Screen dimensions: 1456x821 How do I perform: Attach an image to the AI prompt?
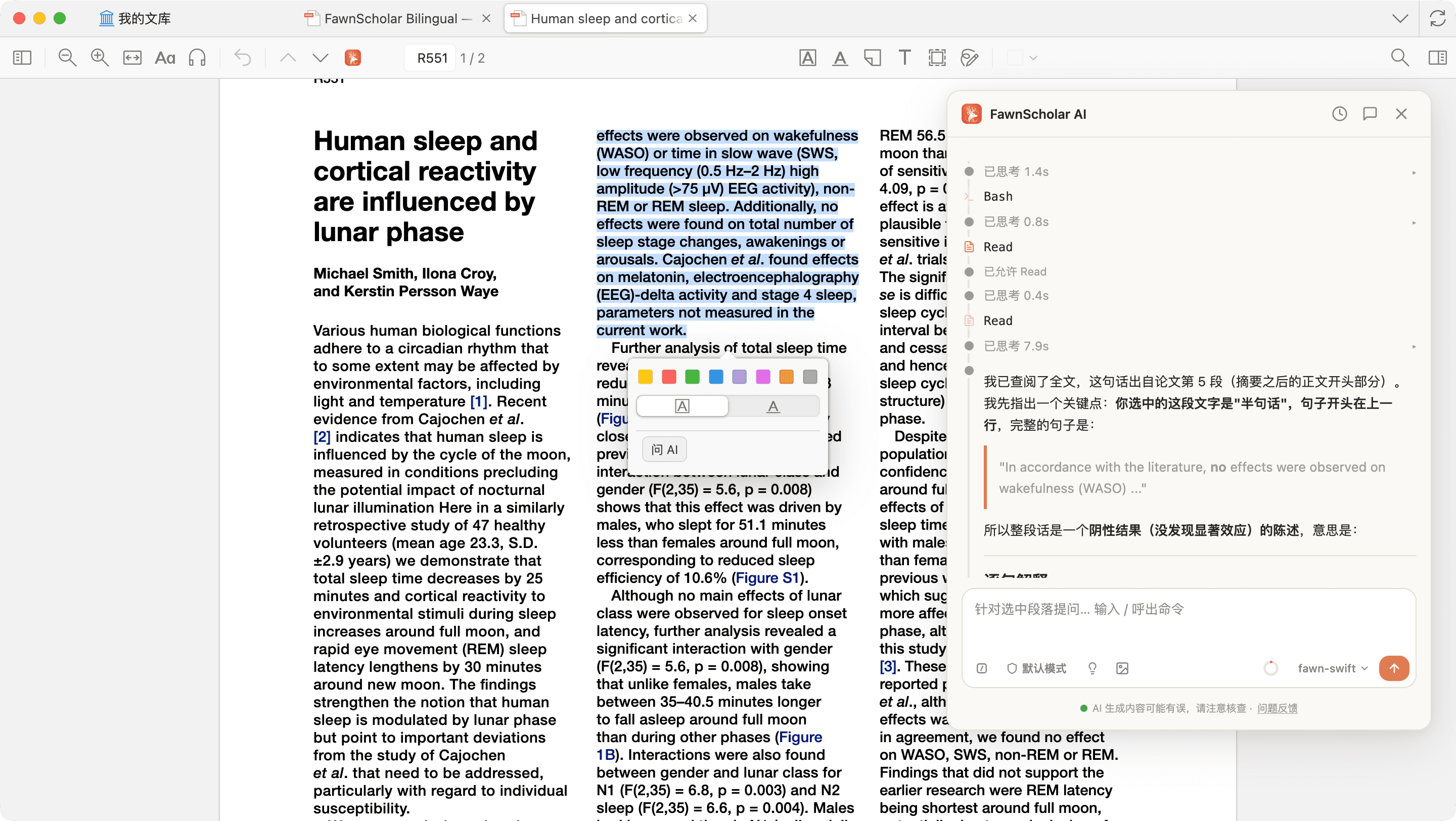1122,668
